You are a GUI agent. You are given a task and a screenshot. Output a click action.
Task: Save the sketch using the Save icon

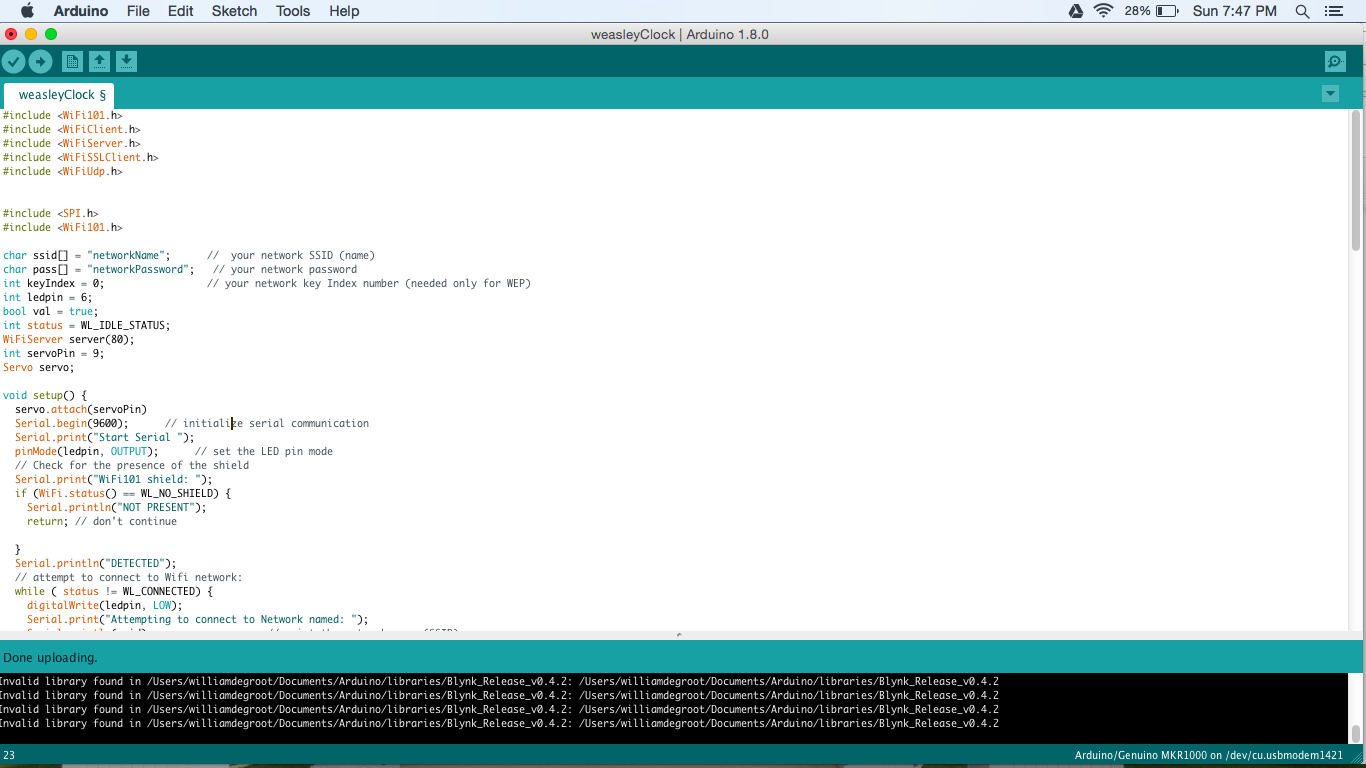point(126,61)
